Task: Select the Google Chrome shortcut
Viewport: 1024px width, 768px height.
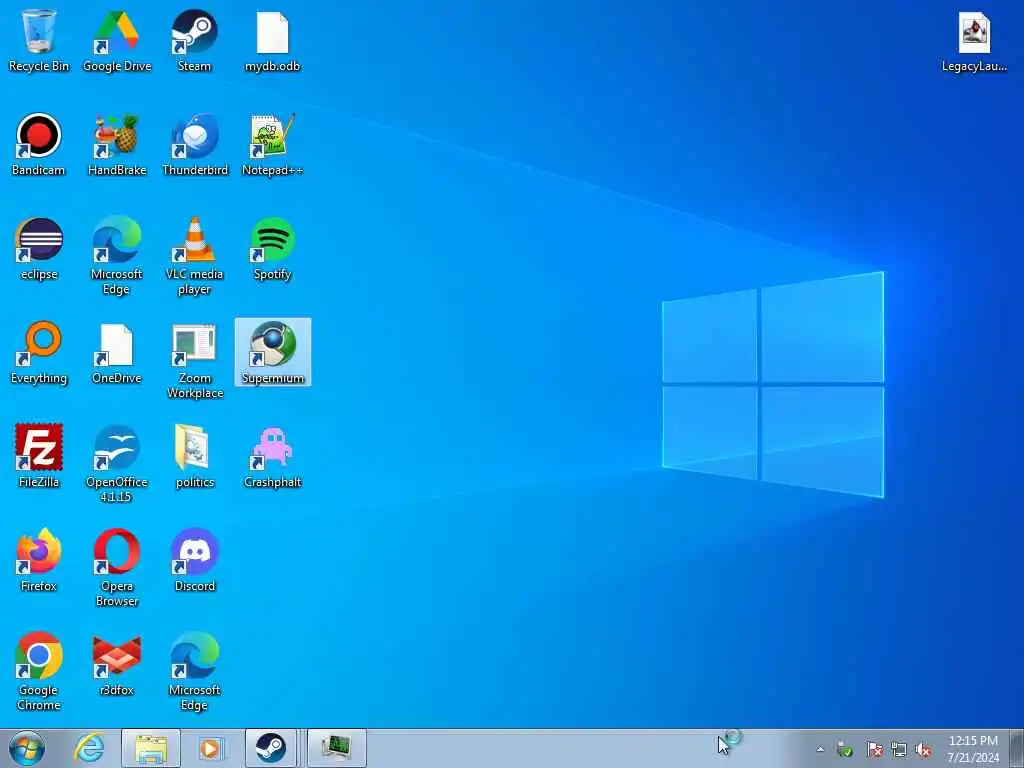Action: coord(39,671)
